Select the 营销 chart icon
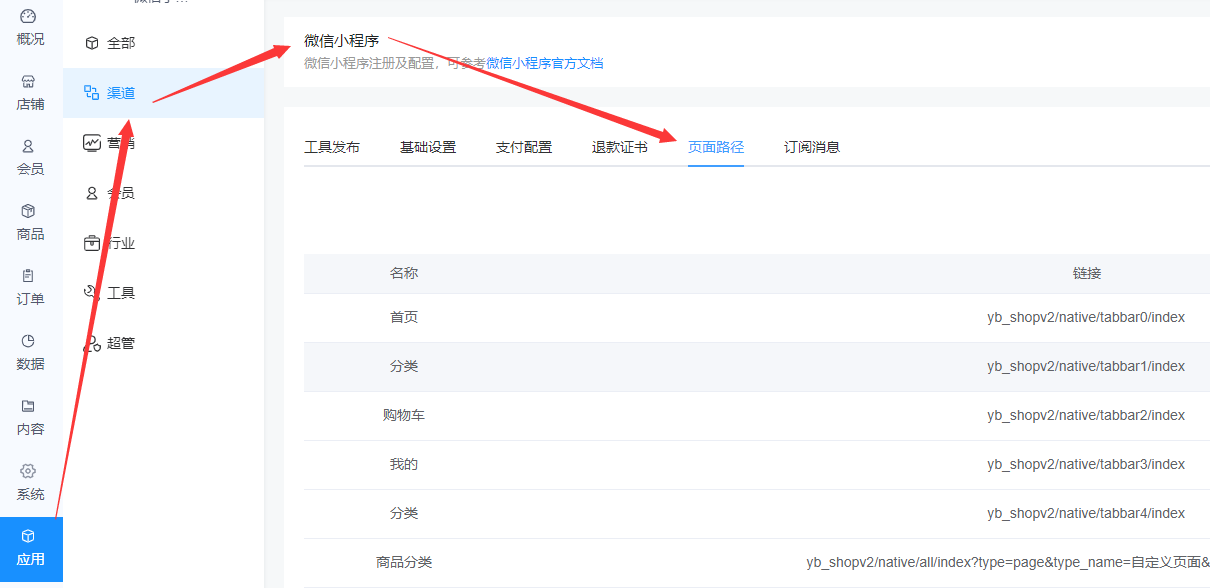Image resolution: width=1210 pixels, height=588 pixels. pos(92,143)
